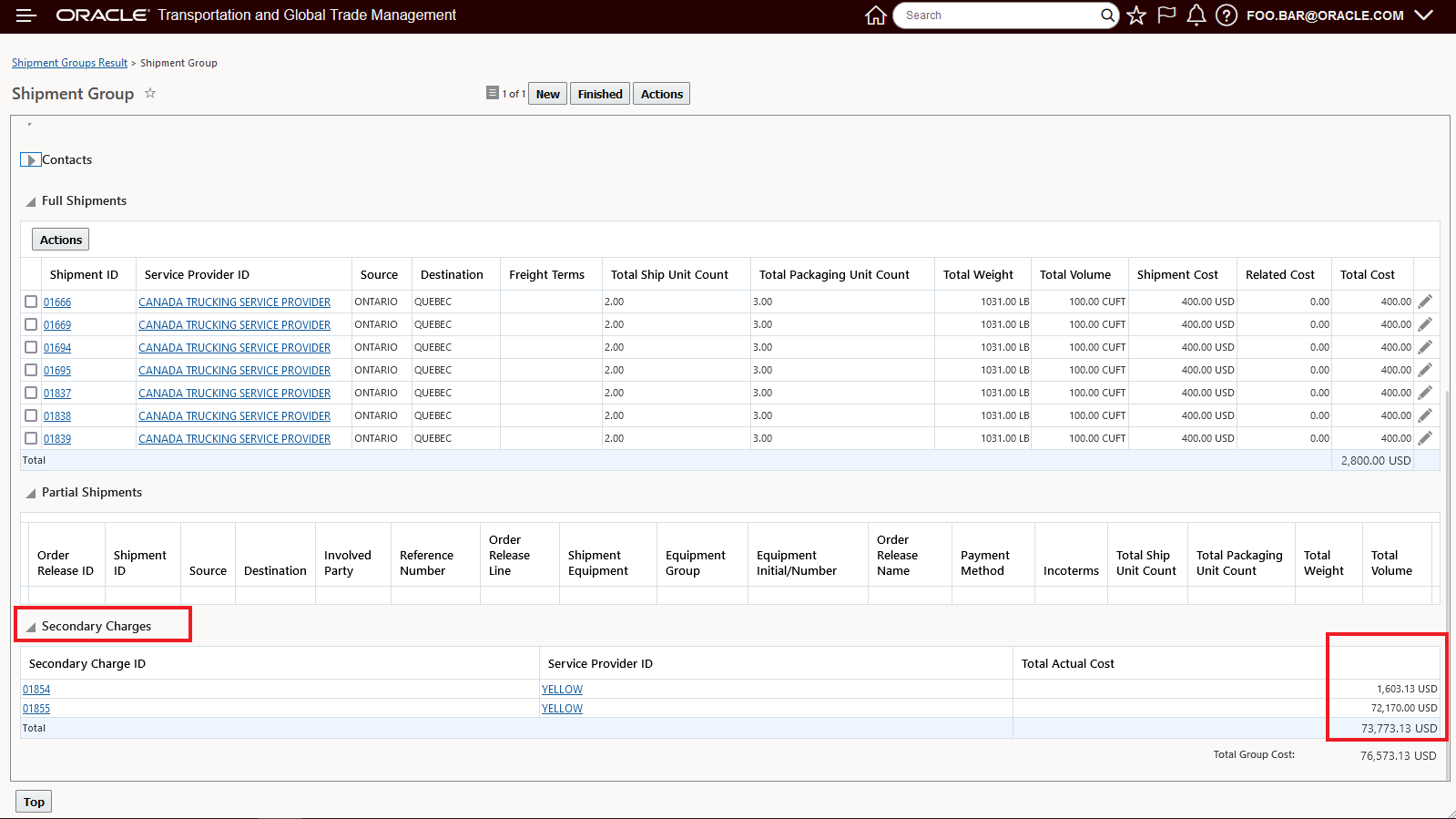
Task: Click the FOO.BAR@ORACLE.COM user name
Action: [x=1325, y=15]
